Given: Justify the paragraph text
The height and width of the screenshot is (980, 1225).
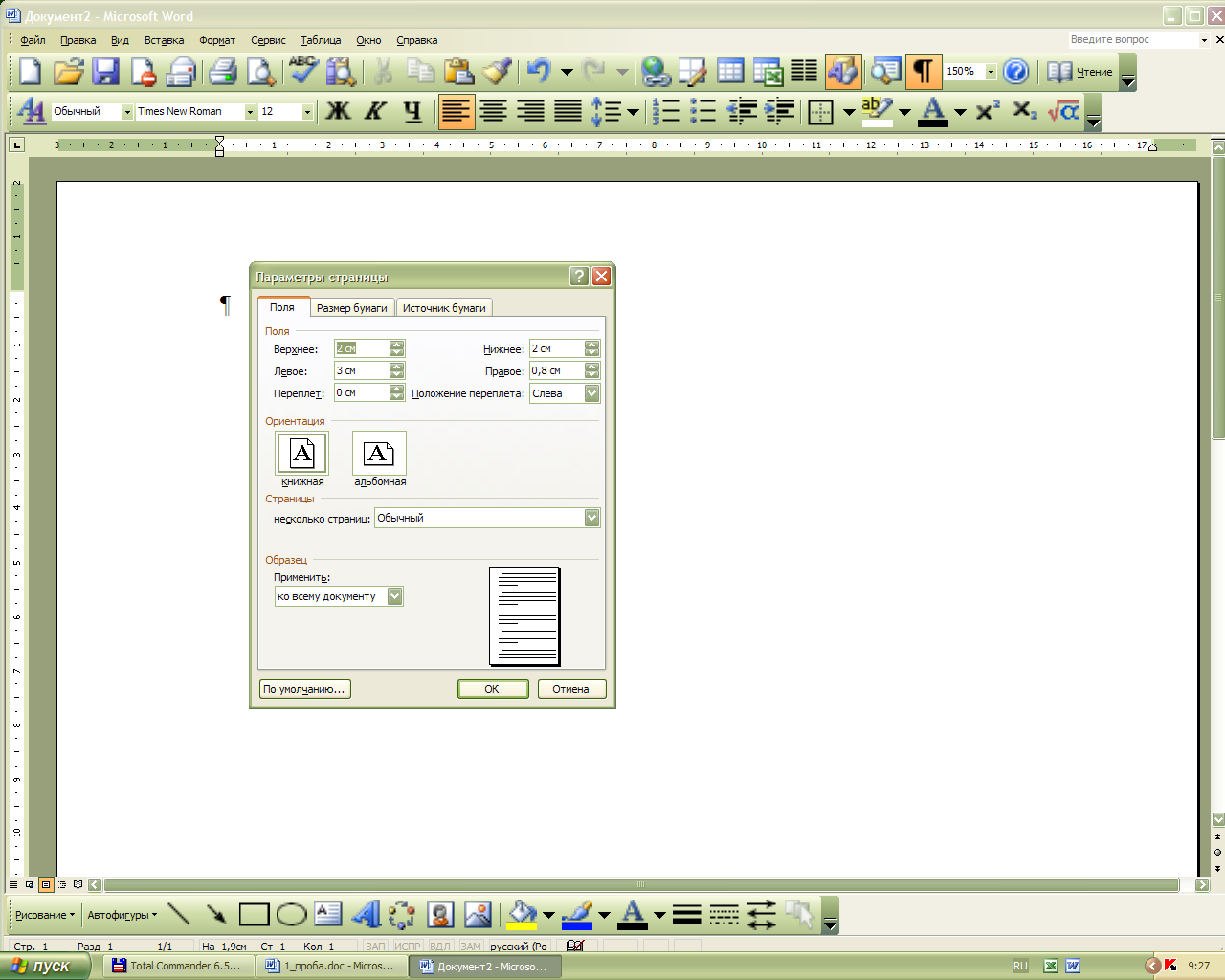Looking at the screenshot, I should coord(568,111).
